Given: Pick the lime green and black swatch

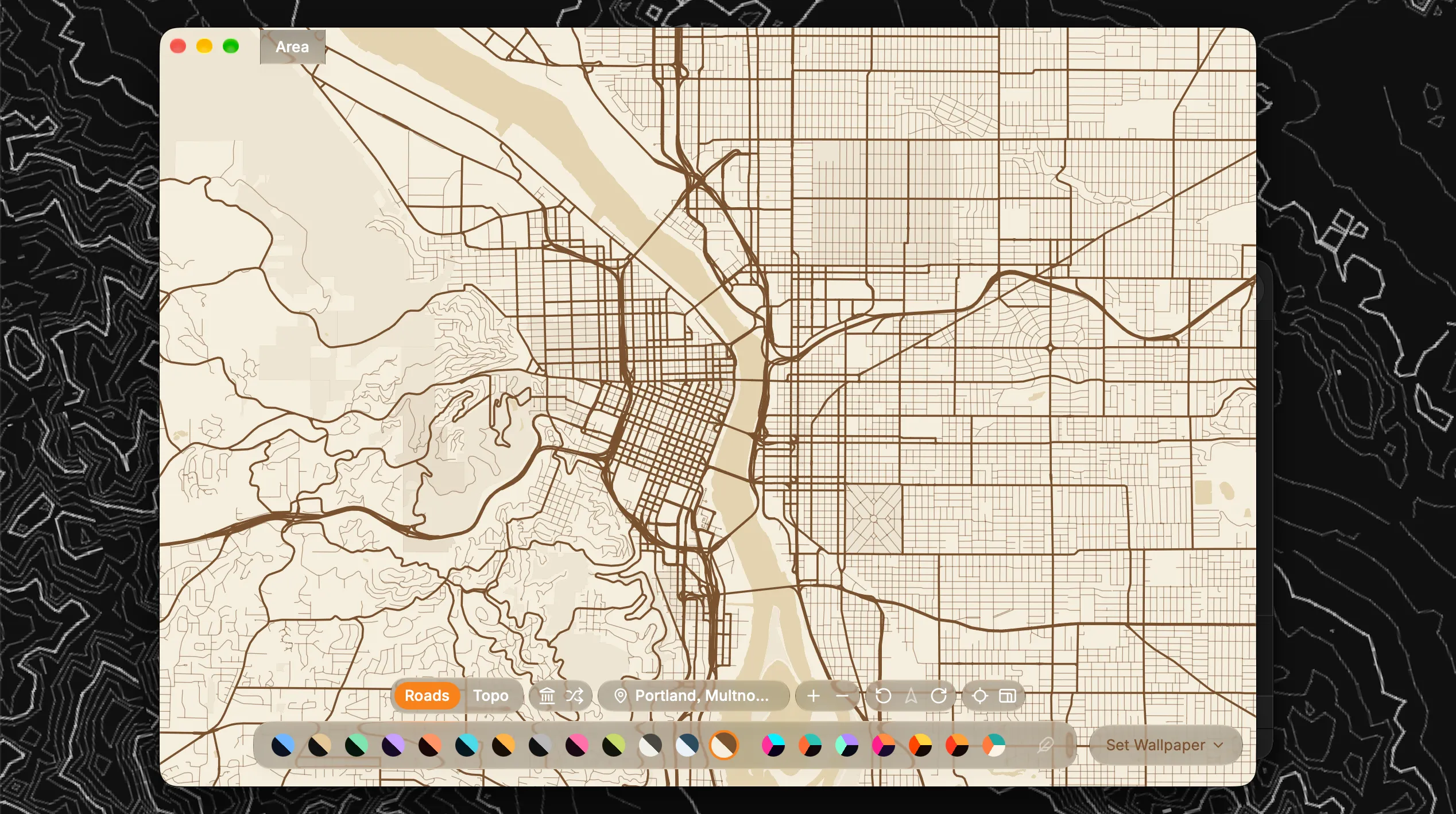Looking at the screenshot, I should (614, 745).
